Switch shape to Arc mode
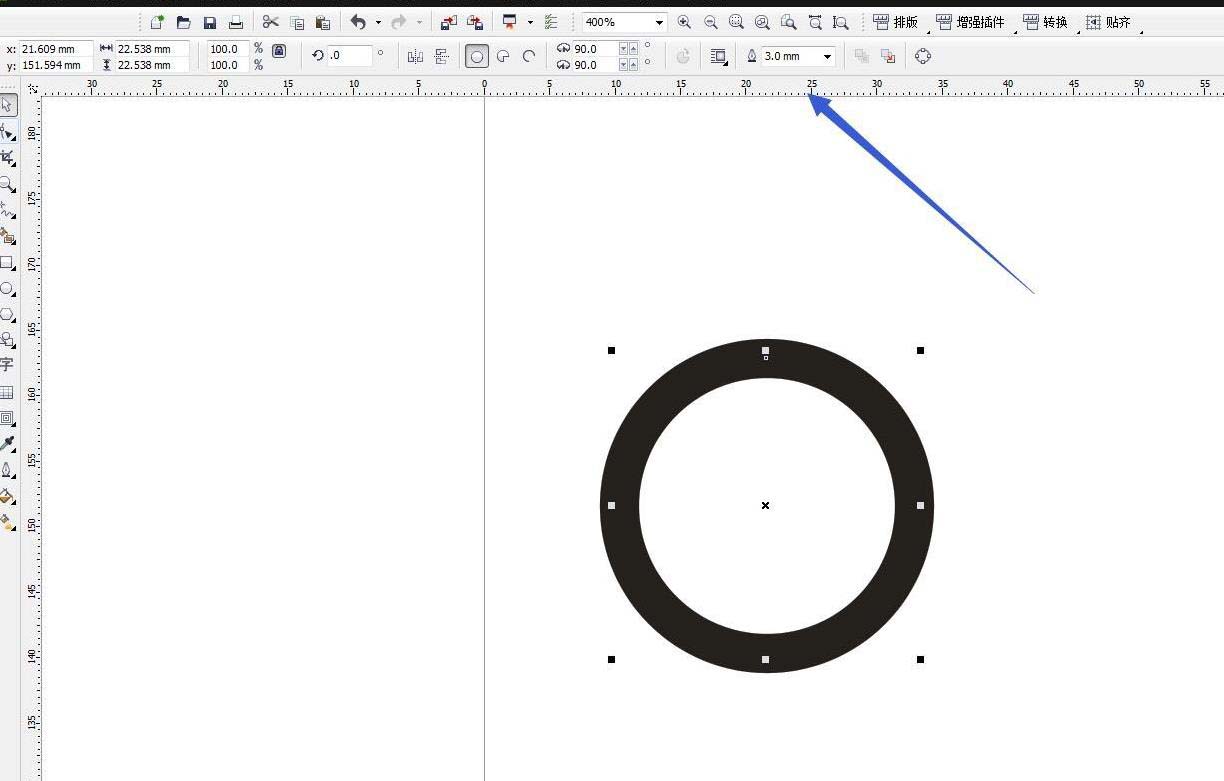Image resolution: width=1224 pixels, height=781 pixels. [529, 57]
